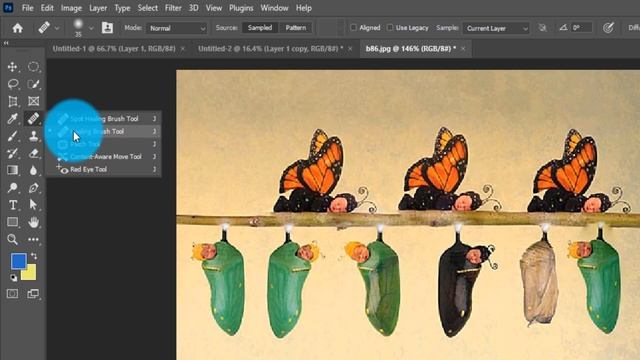The width and height of the screenshot is (640, 360).
Task: Select the Eraser tool
Action: click(33, 153)
